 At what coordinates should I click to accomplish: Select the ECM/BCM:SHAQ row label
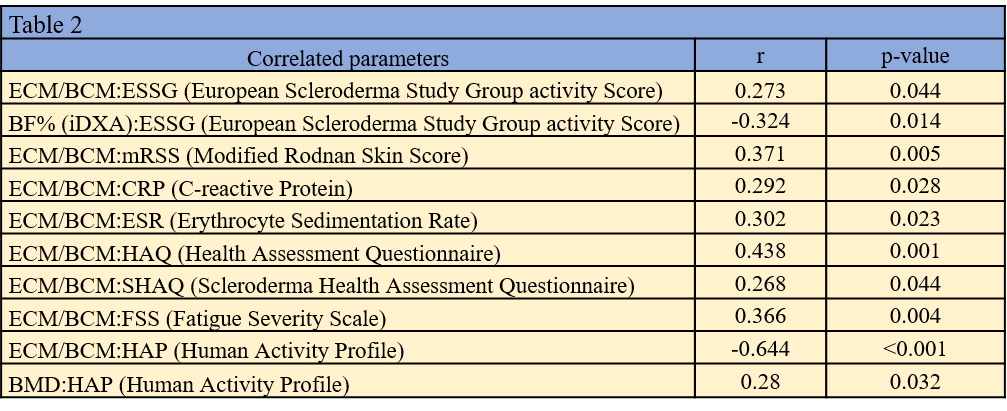[321, 286]
